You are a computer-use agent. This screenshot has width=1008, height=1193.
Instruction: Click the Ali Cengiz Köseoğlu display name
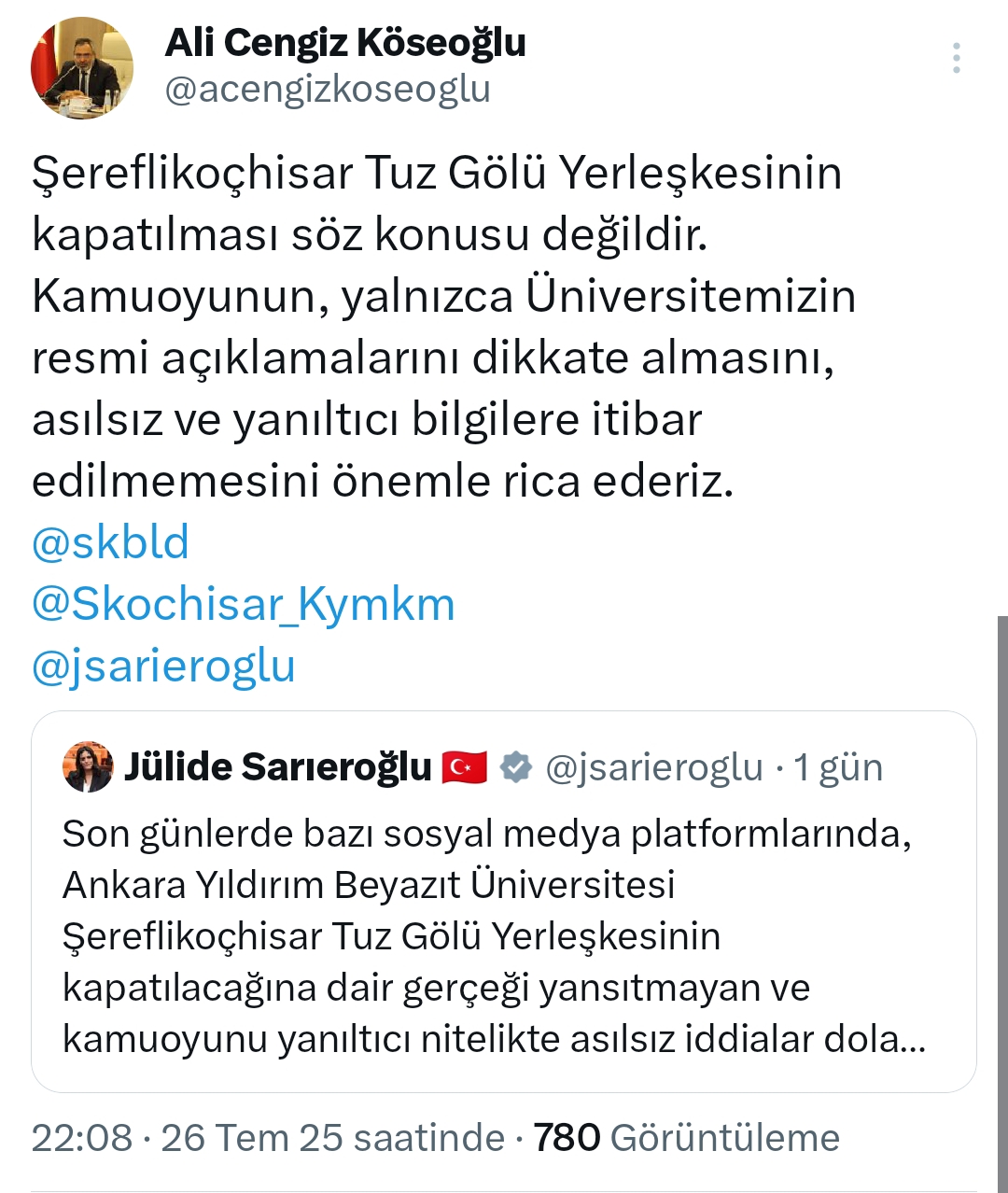point(345,43)
